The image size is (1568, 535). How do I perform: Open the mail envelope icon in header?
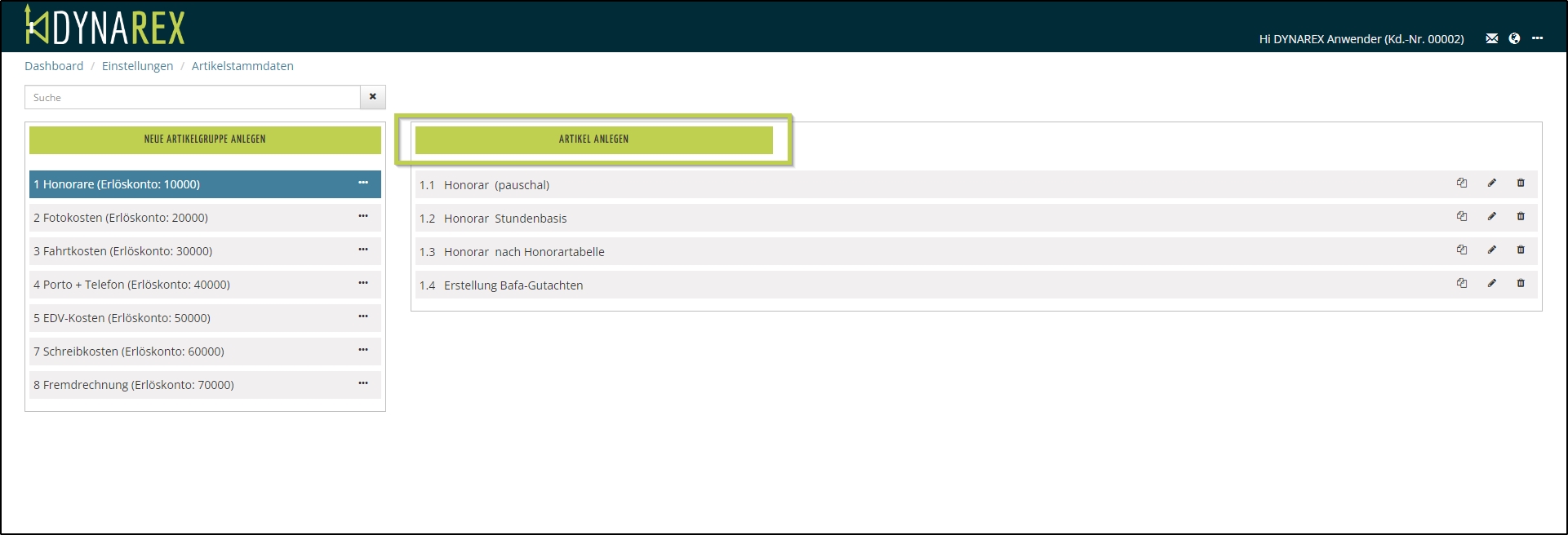[x=1491, y=38]
